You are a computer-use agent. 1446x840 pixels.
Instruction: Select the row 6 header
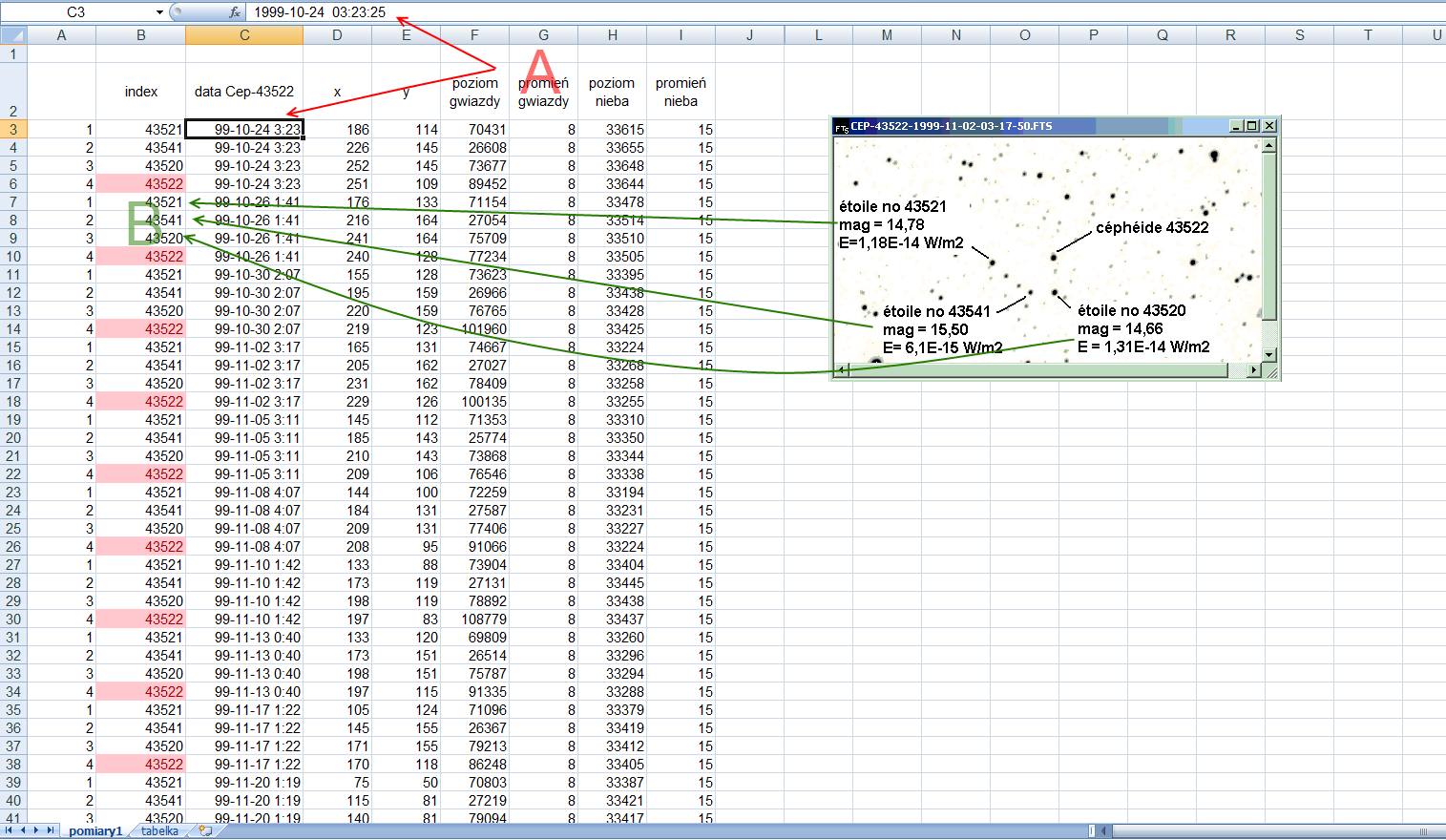(13, 183)
